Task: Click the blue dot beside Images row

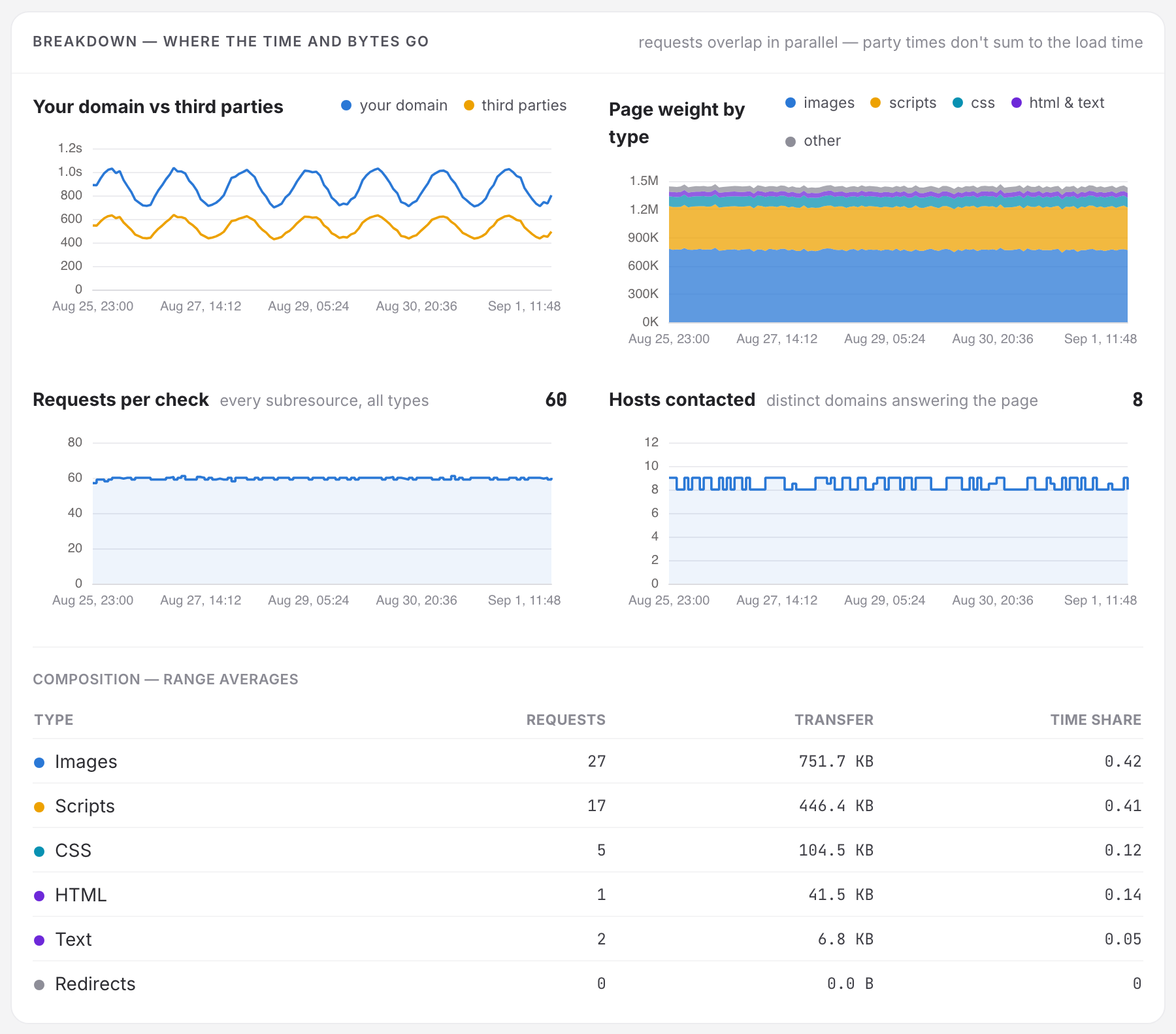Action: pyautogui.click(x=39, y=762)
